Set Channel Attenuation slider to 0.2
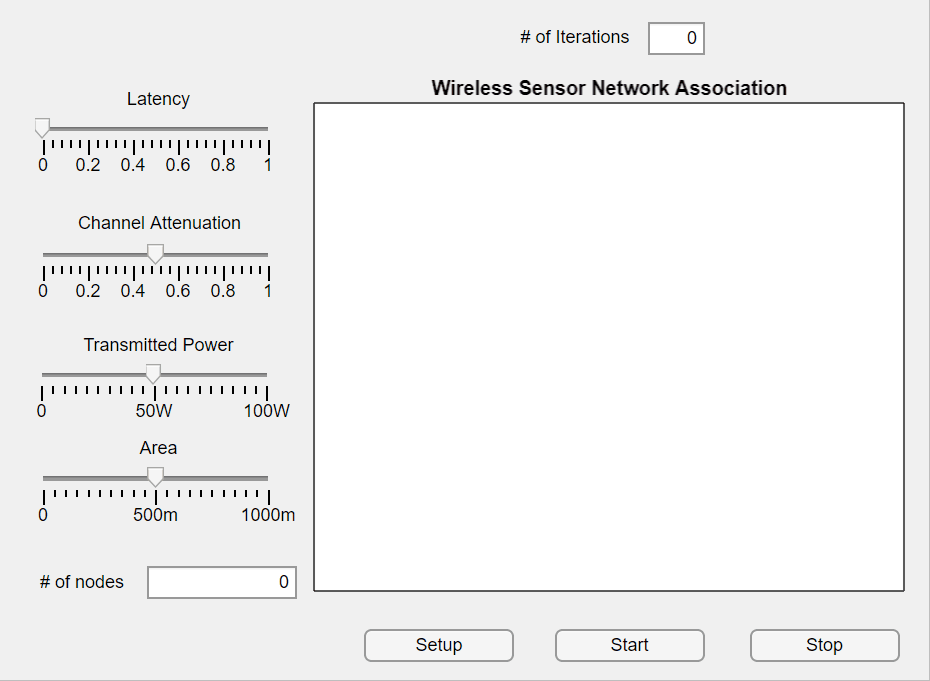 88,254
